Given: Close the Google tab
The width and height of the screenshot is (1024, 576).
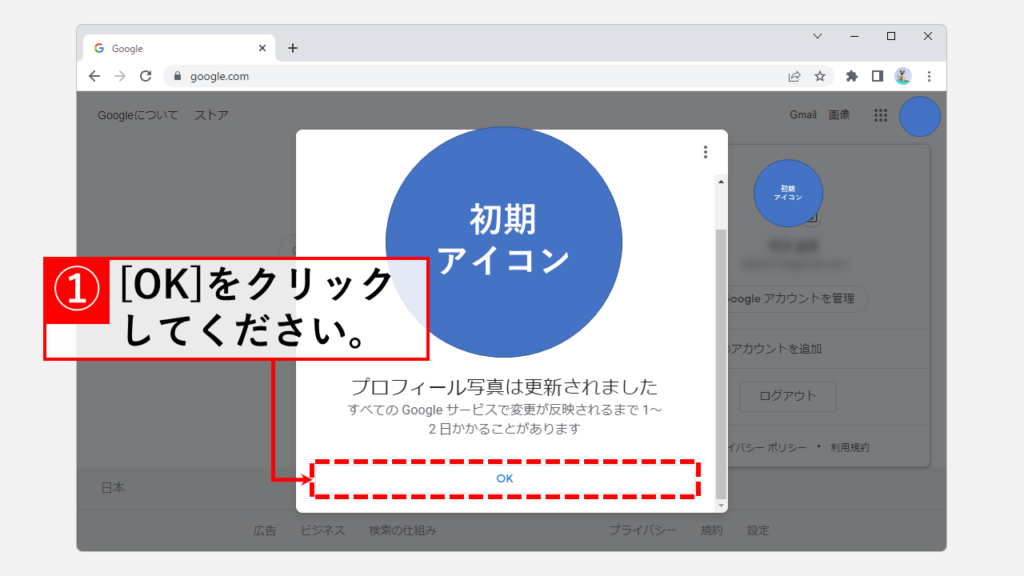Looking at the screenshot, I should (x=263, y=48).
